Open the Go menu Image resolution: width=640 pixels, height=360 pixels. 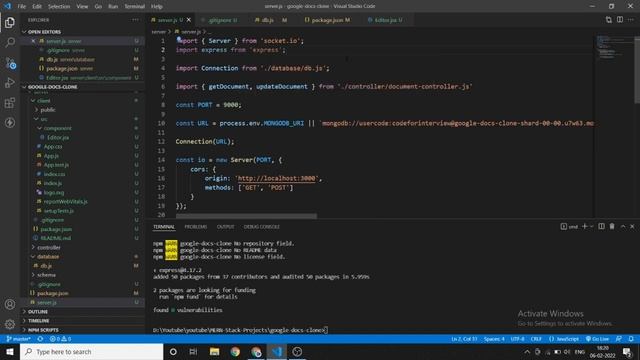click(x=98, y=7)
